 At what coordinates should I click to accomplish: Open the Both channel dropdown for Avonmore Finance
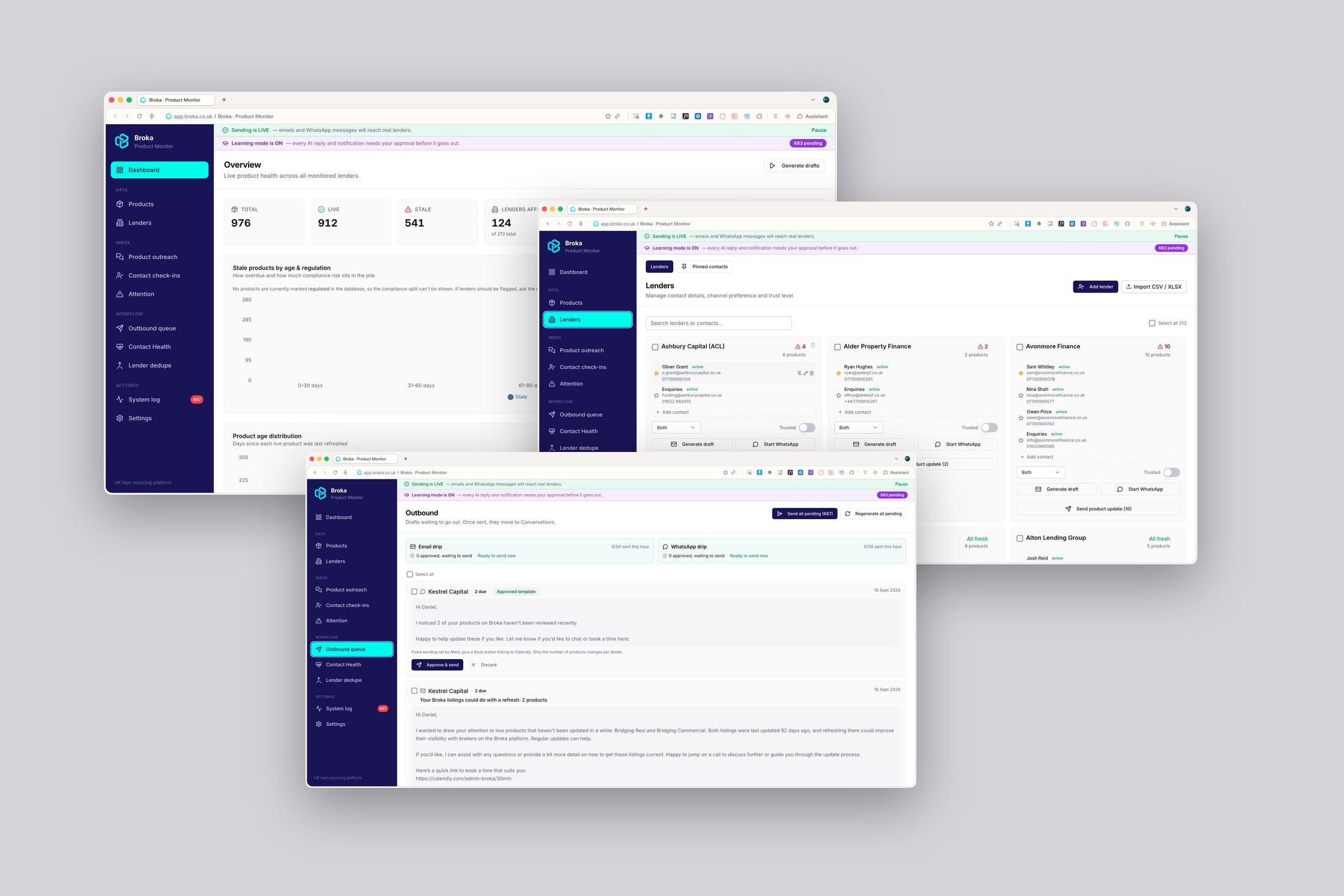pos(1040,472)
